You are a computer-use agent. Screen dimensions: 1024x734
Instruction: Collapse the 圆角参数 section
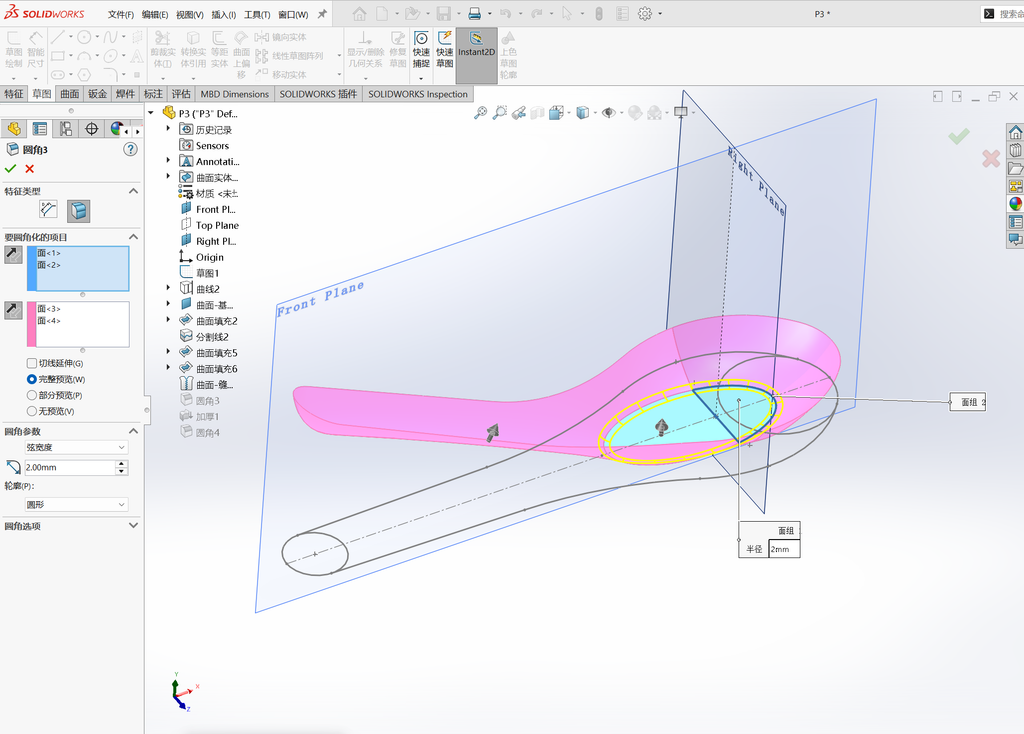tap(133, 431)
